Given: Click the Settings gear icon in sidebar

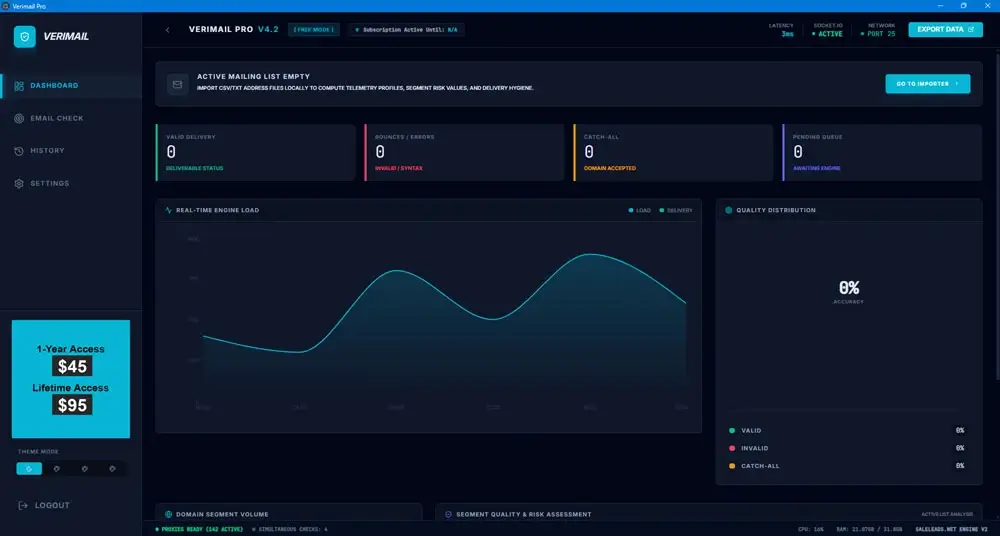Looking at the screenshot, I should point(19,183).
